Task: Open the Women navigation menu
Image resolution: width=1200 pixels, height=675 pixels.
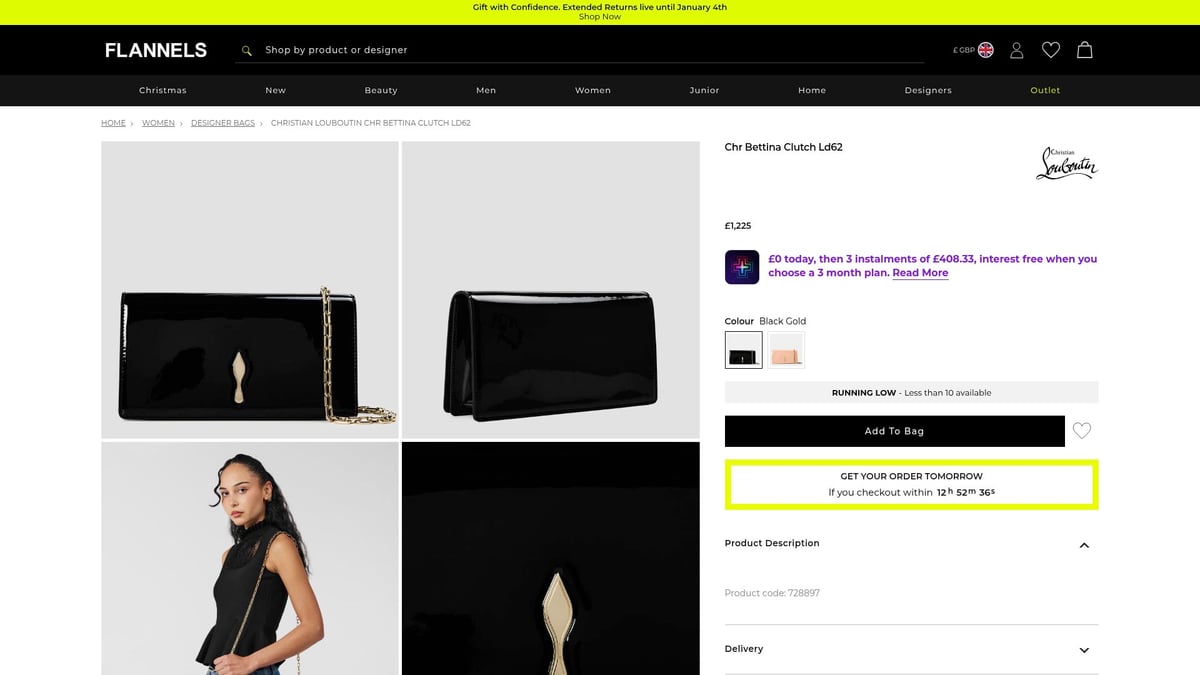Action: pos(592,90)
